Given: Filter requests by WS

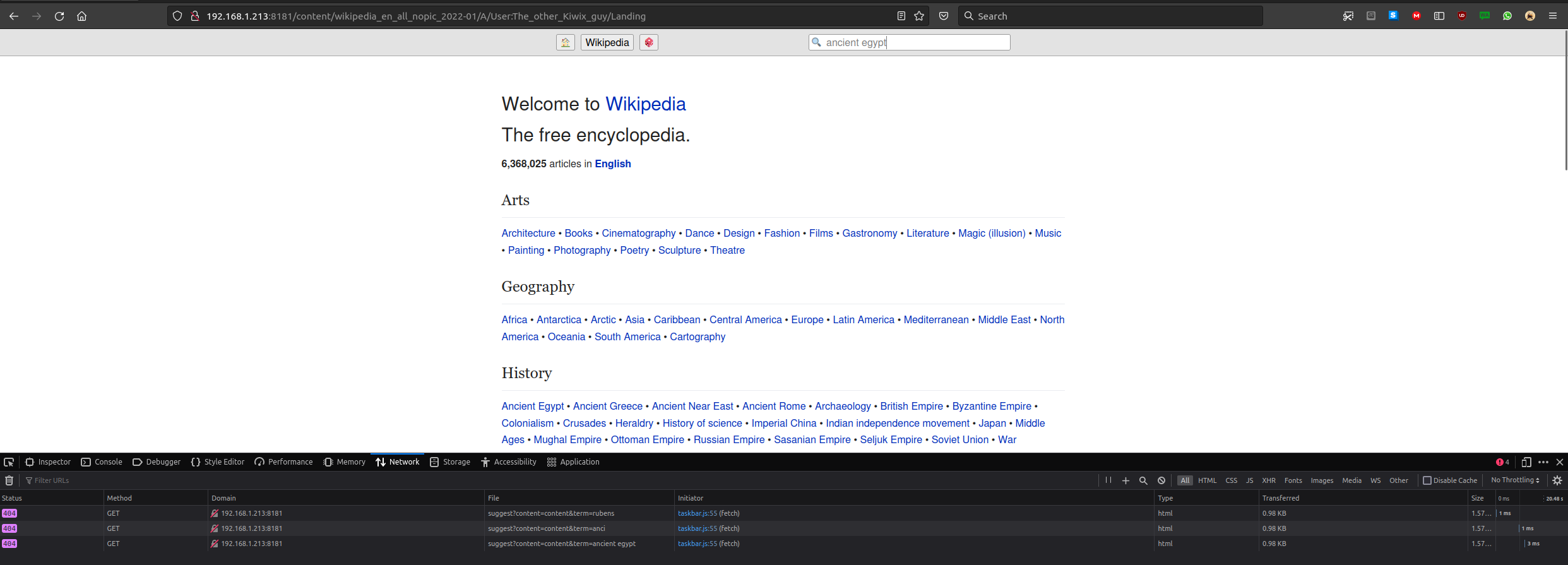Looking at the screenshot, I should pos(1375,480).
